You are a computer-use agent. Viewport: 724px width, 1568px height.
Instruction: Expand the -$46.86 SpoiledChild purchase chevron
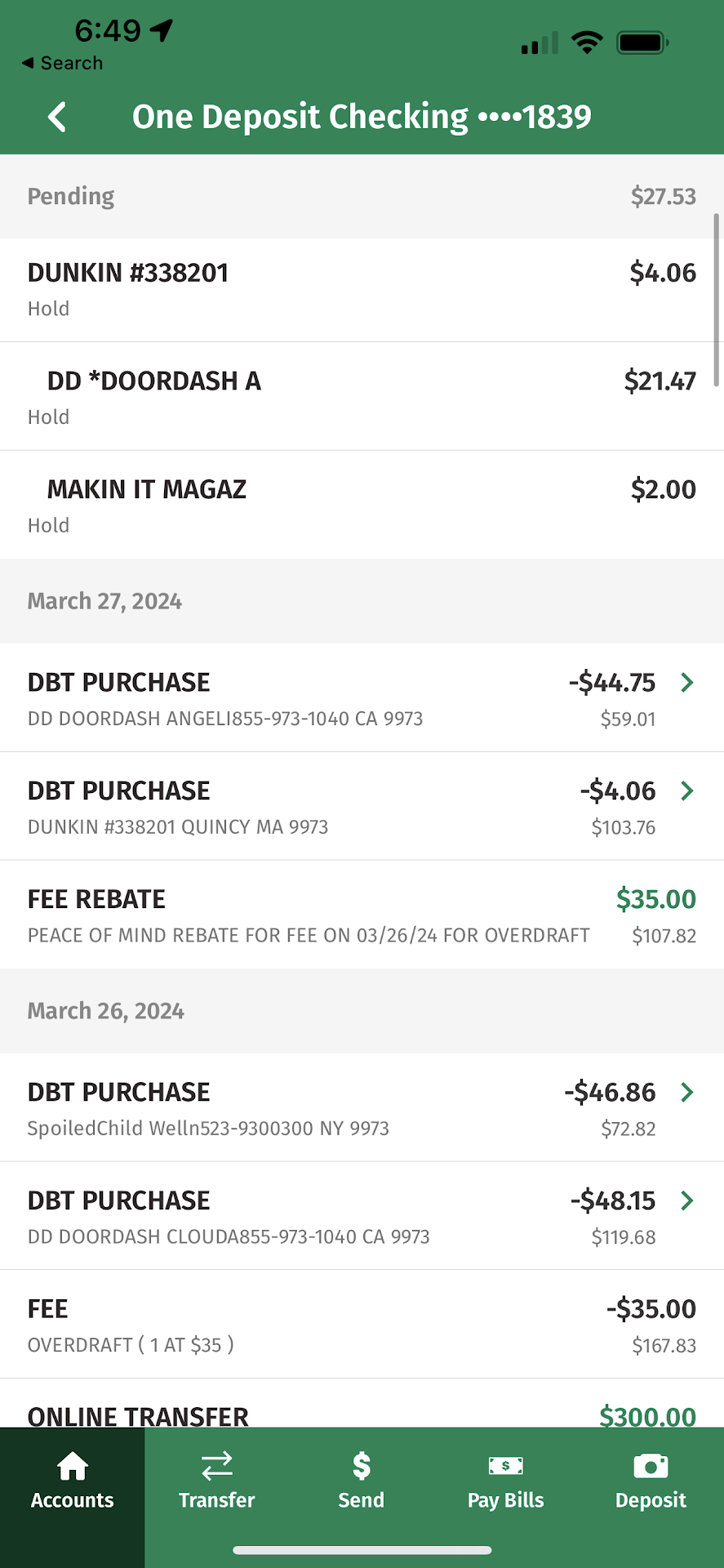point(687,1092)
